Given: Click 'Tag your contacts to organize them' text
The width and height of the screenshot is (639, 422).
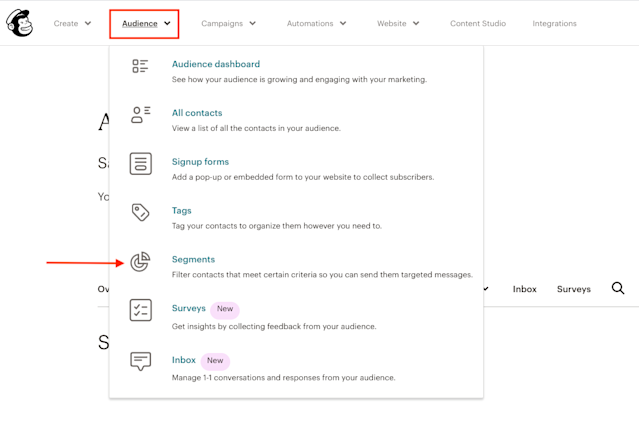Looking at the screenshot, I should pos(277,226).
